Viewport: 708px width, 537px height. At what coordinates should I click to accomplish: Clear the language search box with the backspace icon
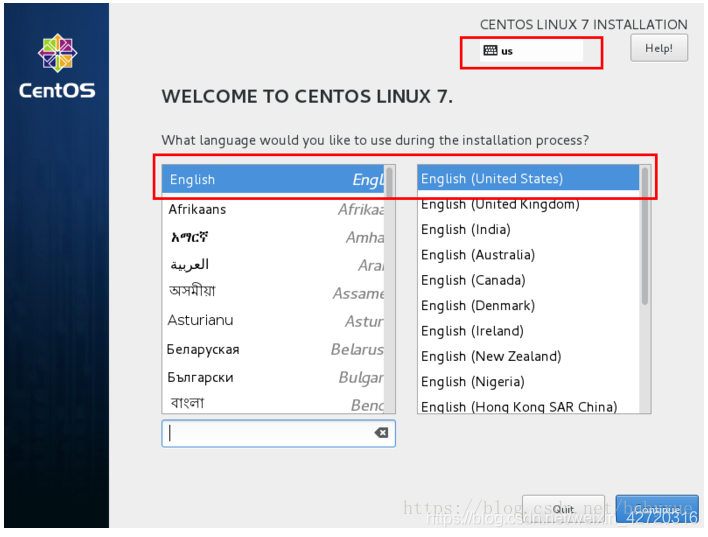tap(381, 433)
